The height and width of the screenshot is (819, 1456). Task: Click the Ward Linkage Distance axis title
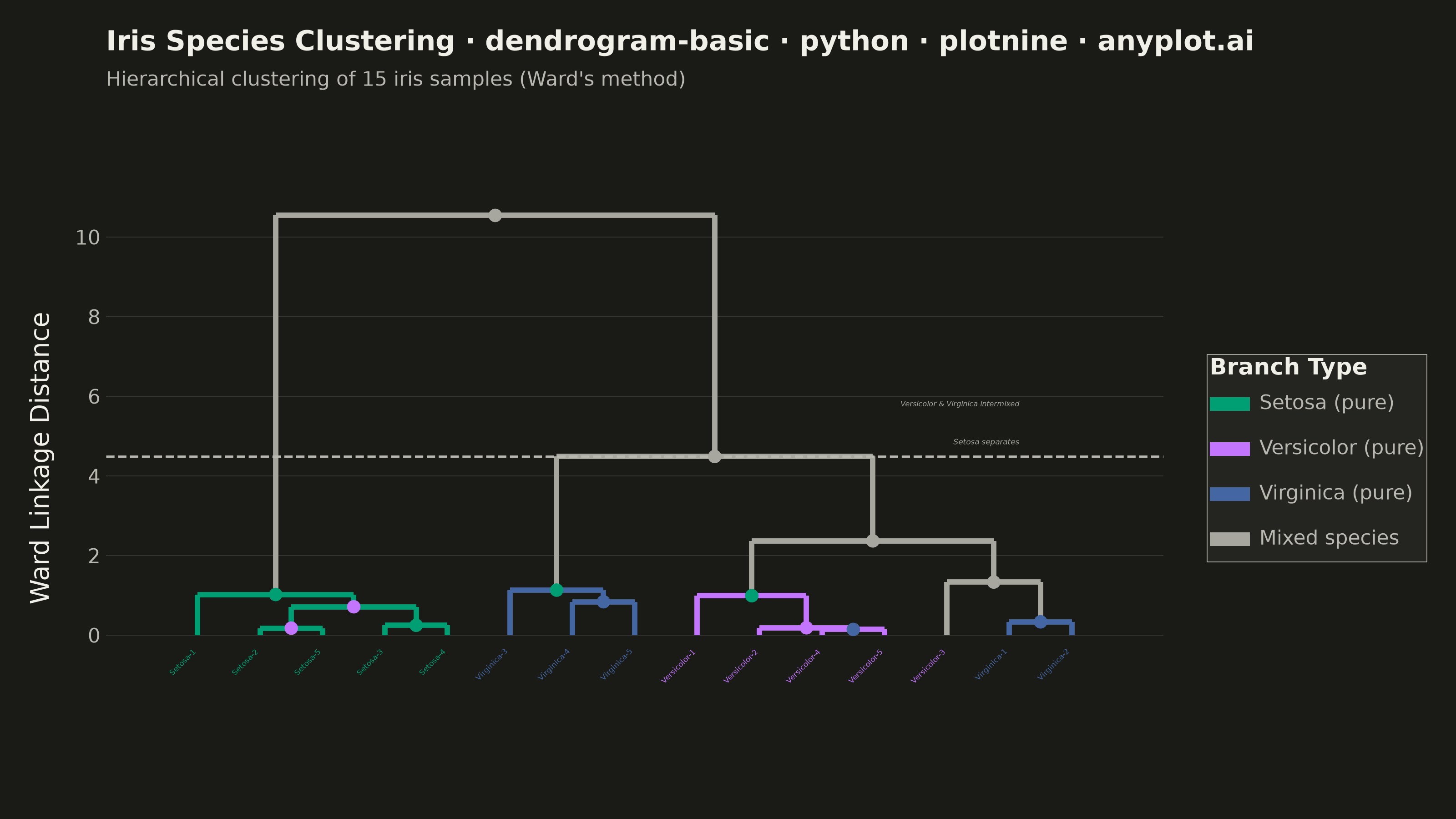[x=40, y=458]
